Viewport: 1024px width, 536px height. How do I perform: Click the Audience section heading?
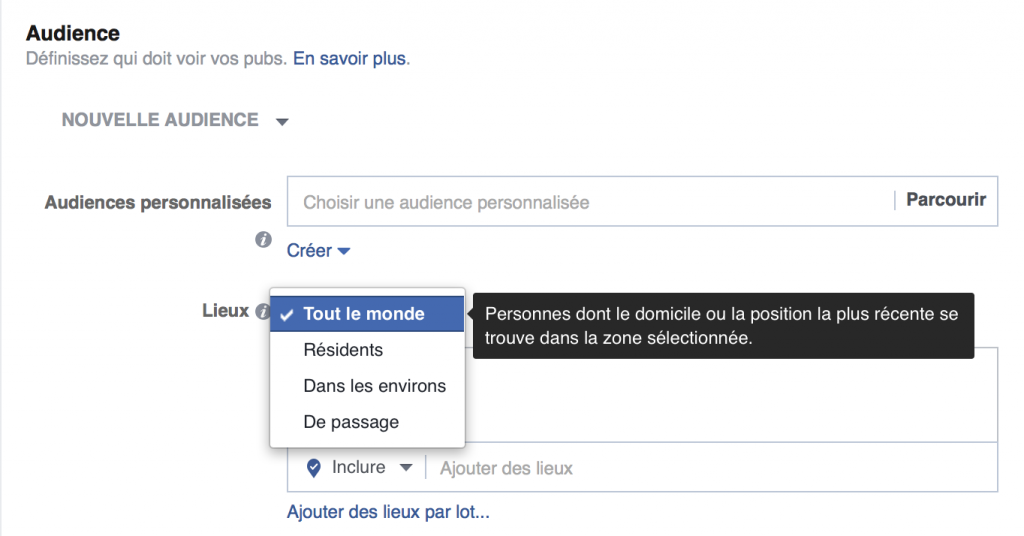coord(73,33)
